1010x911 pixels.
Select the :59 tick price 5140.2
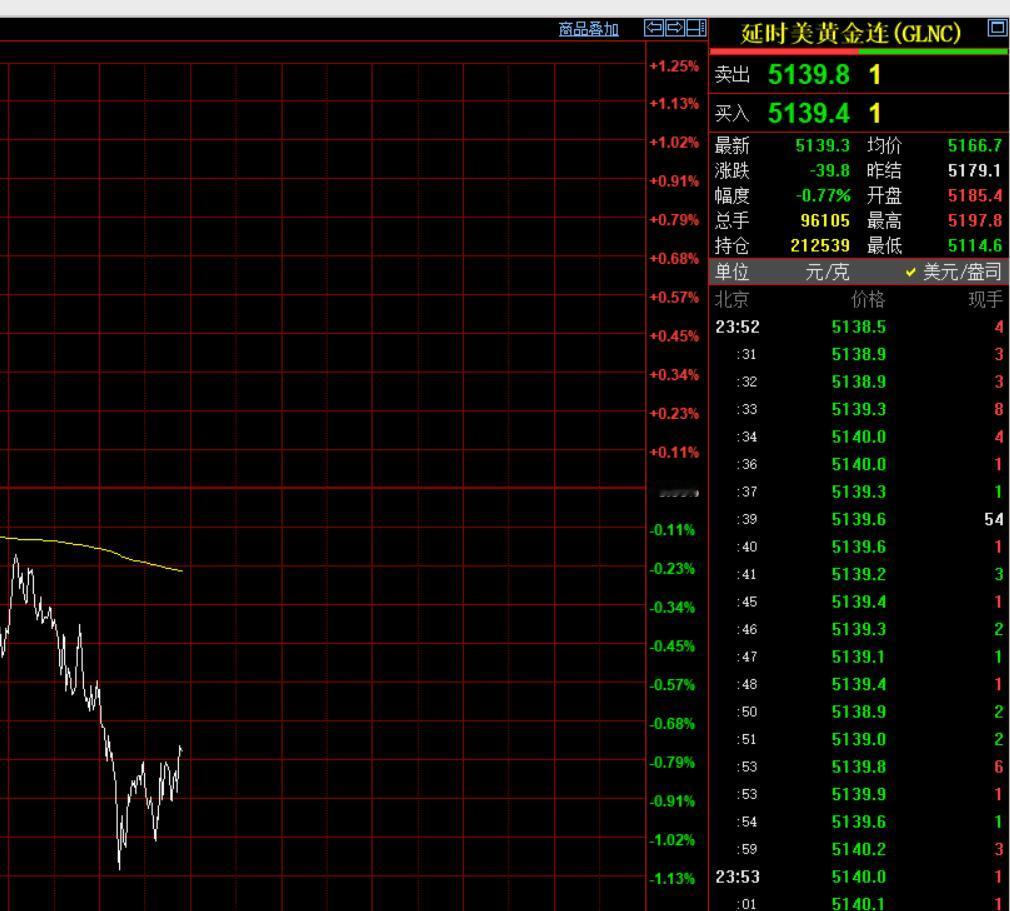point(859,850)
